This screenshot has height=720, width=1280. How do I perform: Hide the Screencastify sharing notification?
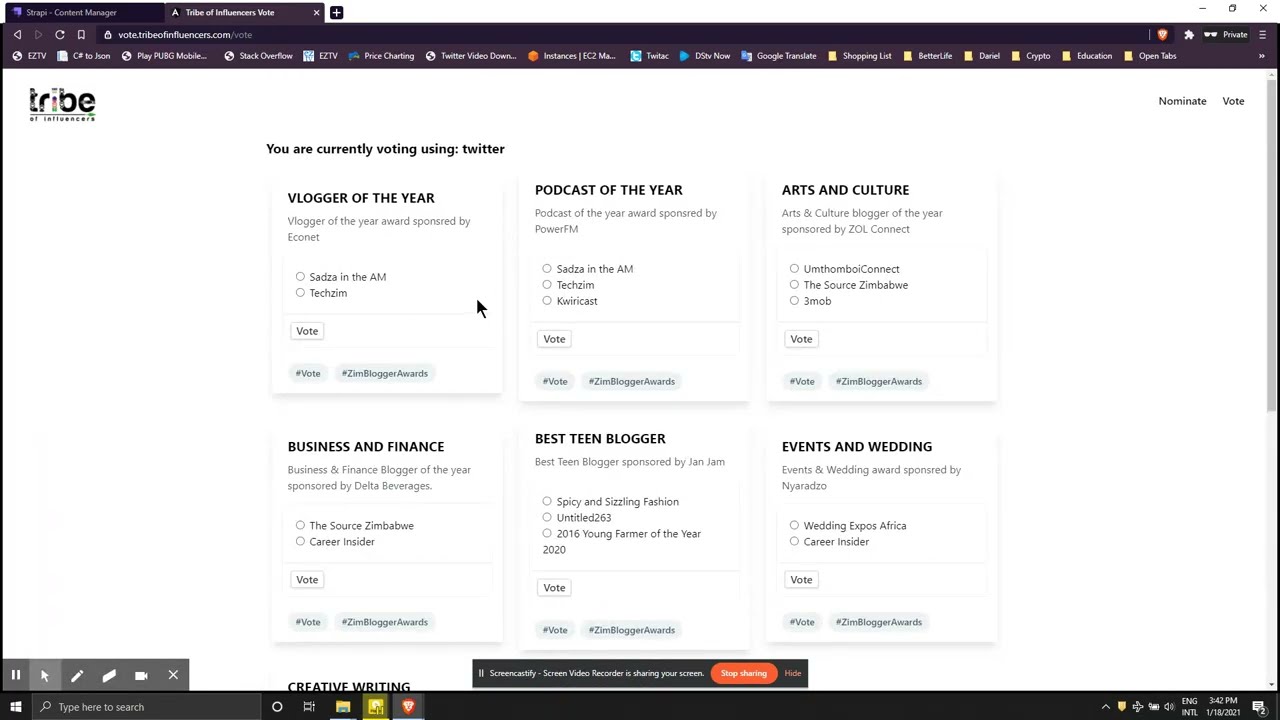coord(793,673)
